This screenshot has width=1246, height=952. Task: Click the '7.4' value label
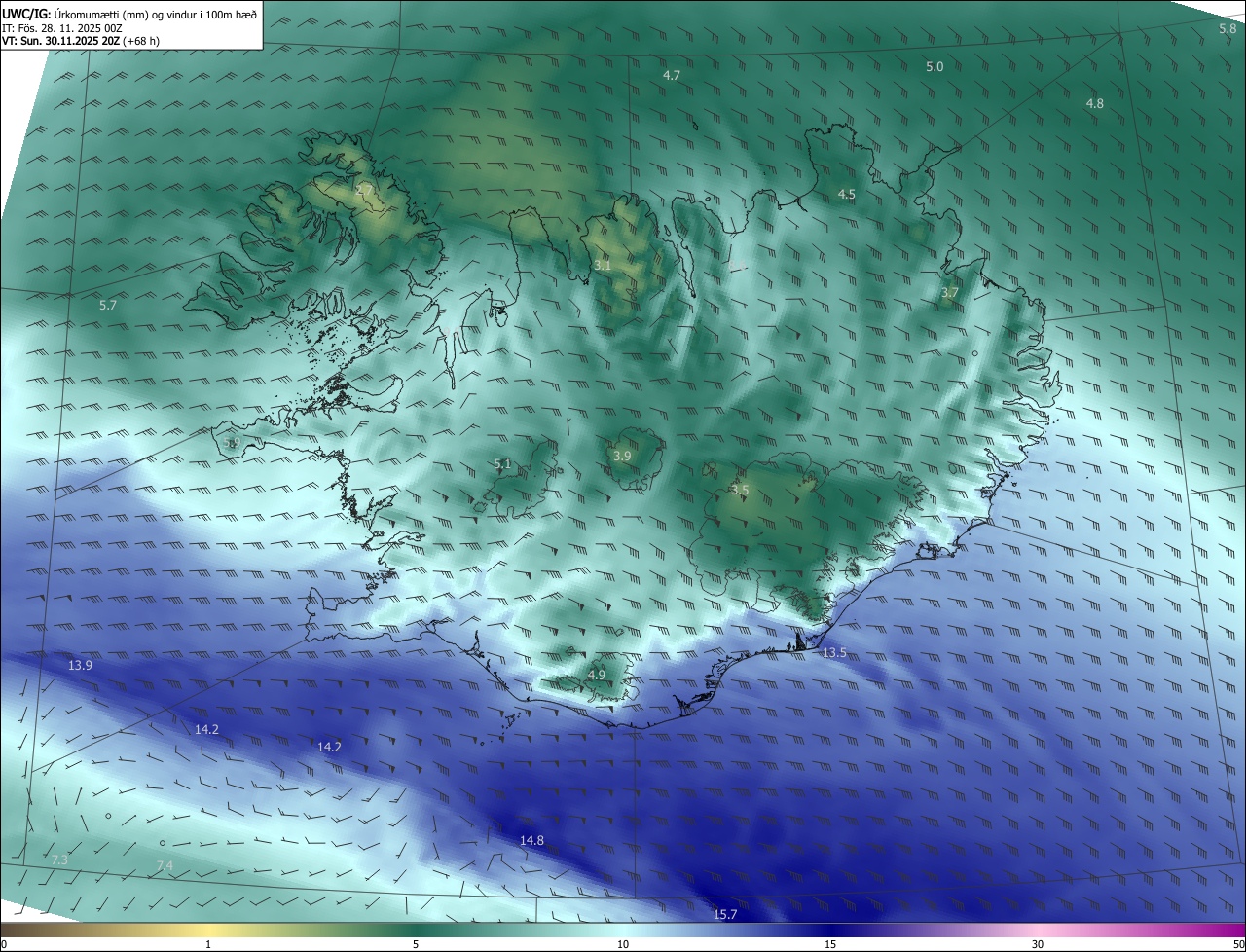coord(165,865)
